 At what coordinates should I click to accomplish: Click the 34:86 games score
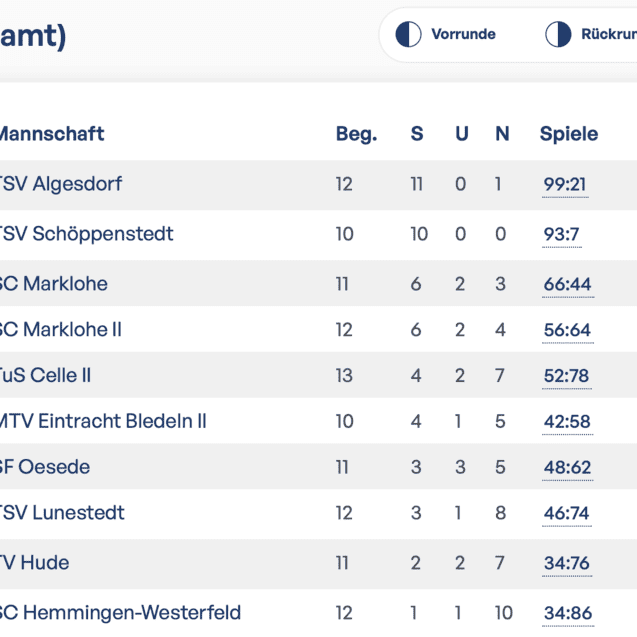[567, 613]
